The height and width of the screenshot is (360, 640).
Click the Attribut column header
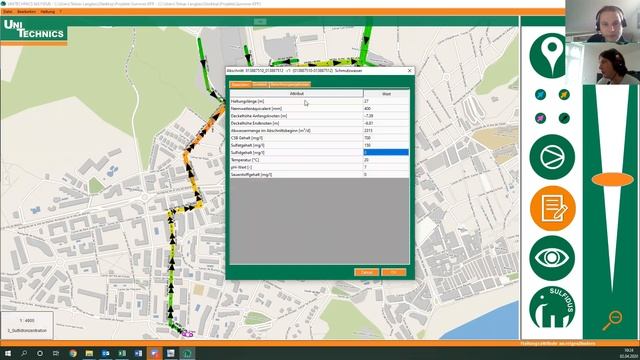[297, 94]
